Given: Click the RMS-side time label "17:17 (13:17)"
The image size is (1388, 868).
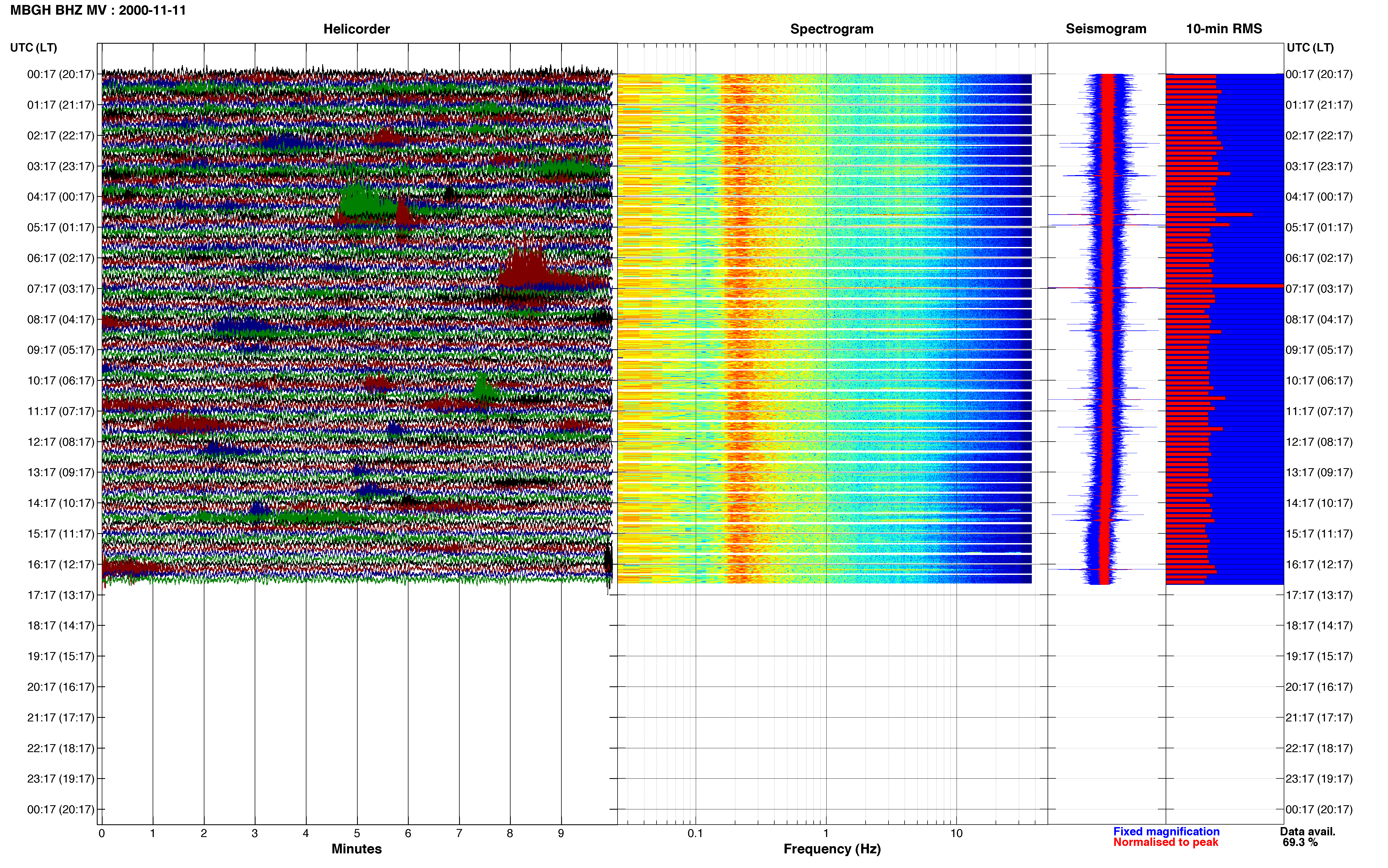Looking at the screenshot, I should pyautogui.click(x=1319, y=595).
